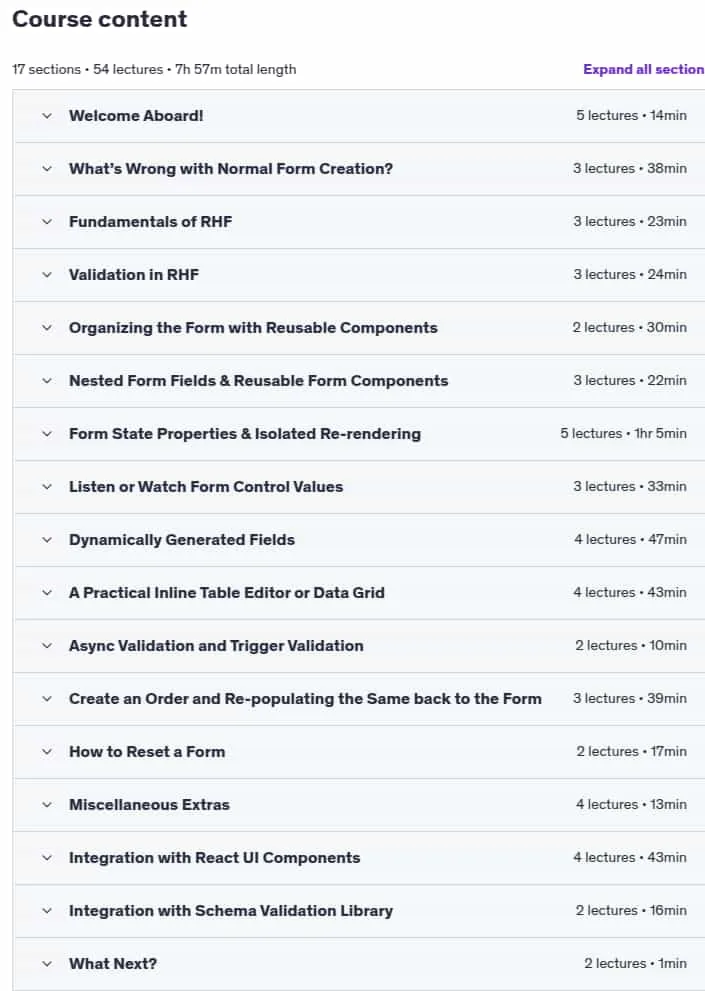Open the Validation in RHF chevron
705x991 pixels.
pyautogui.click(x=47, y=275)
